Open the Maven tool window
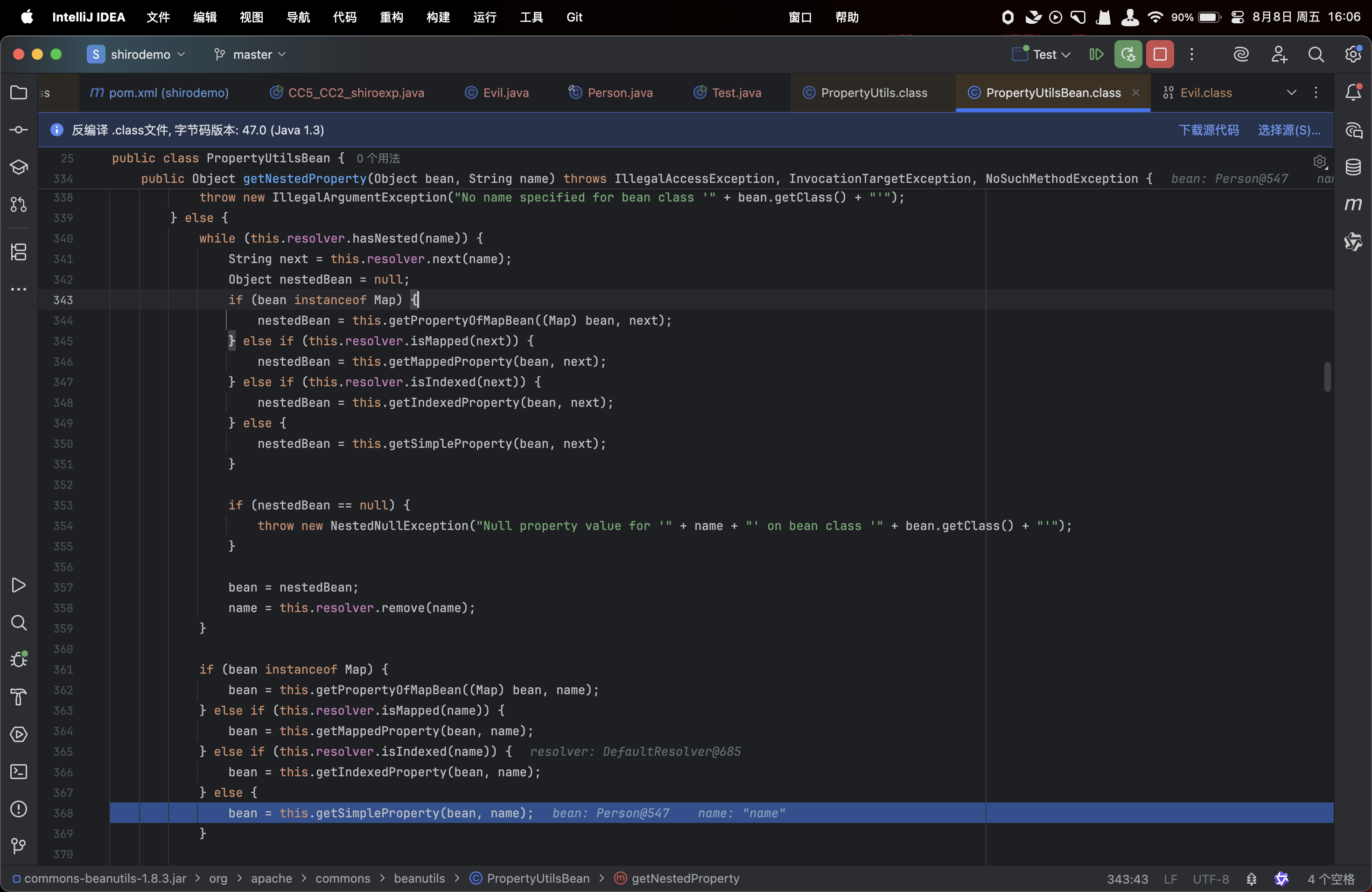Viewport: 1372px width, 892px height. click(1352, 204)
